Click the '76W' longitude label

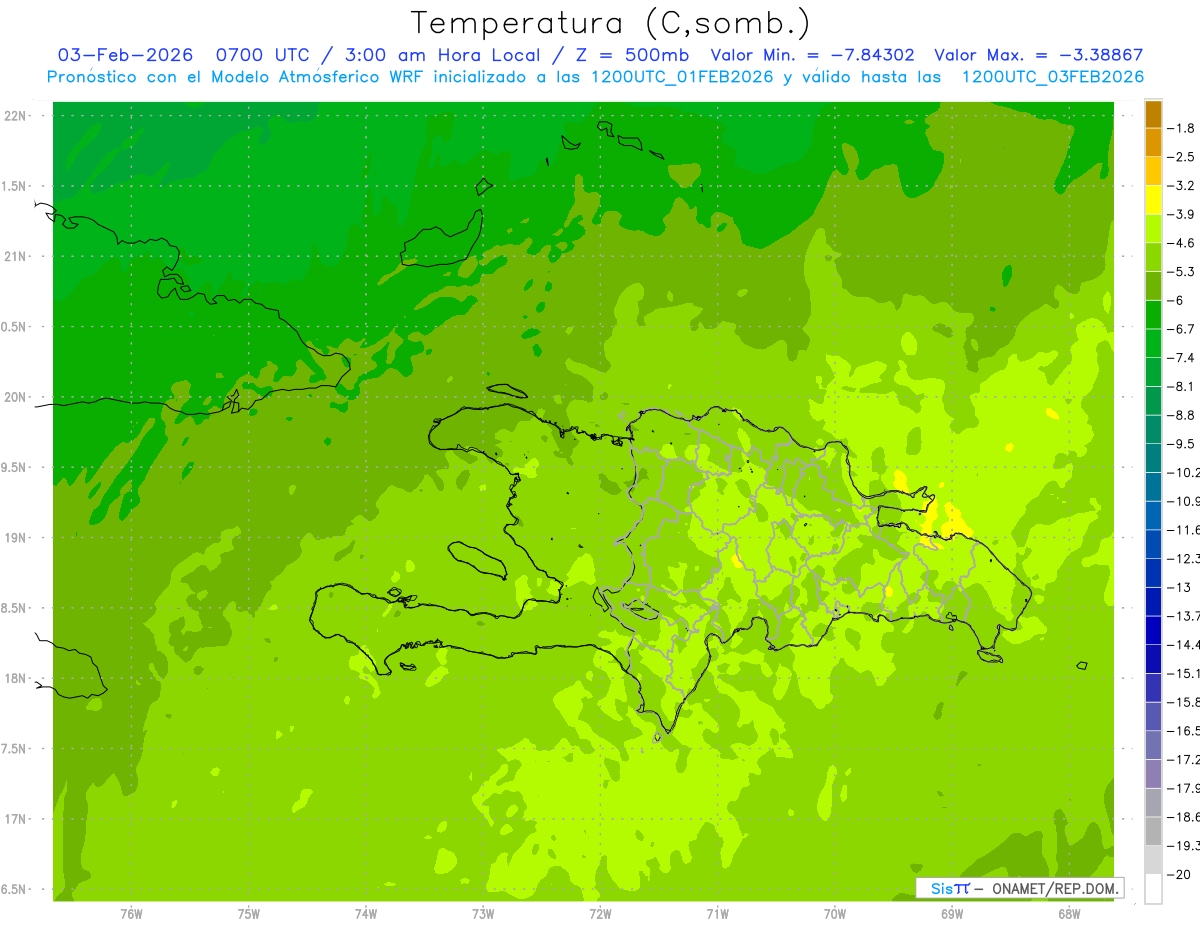pyautogui.click(x=131, y=914)
